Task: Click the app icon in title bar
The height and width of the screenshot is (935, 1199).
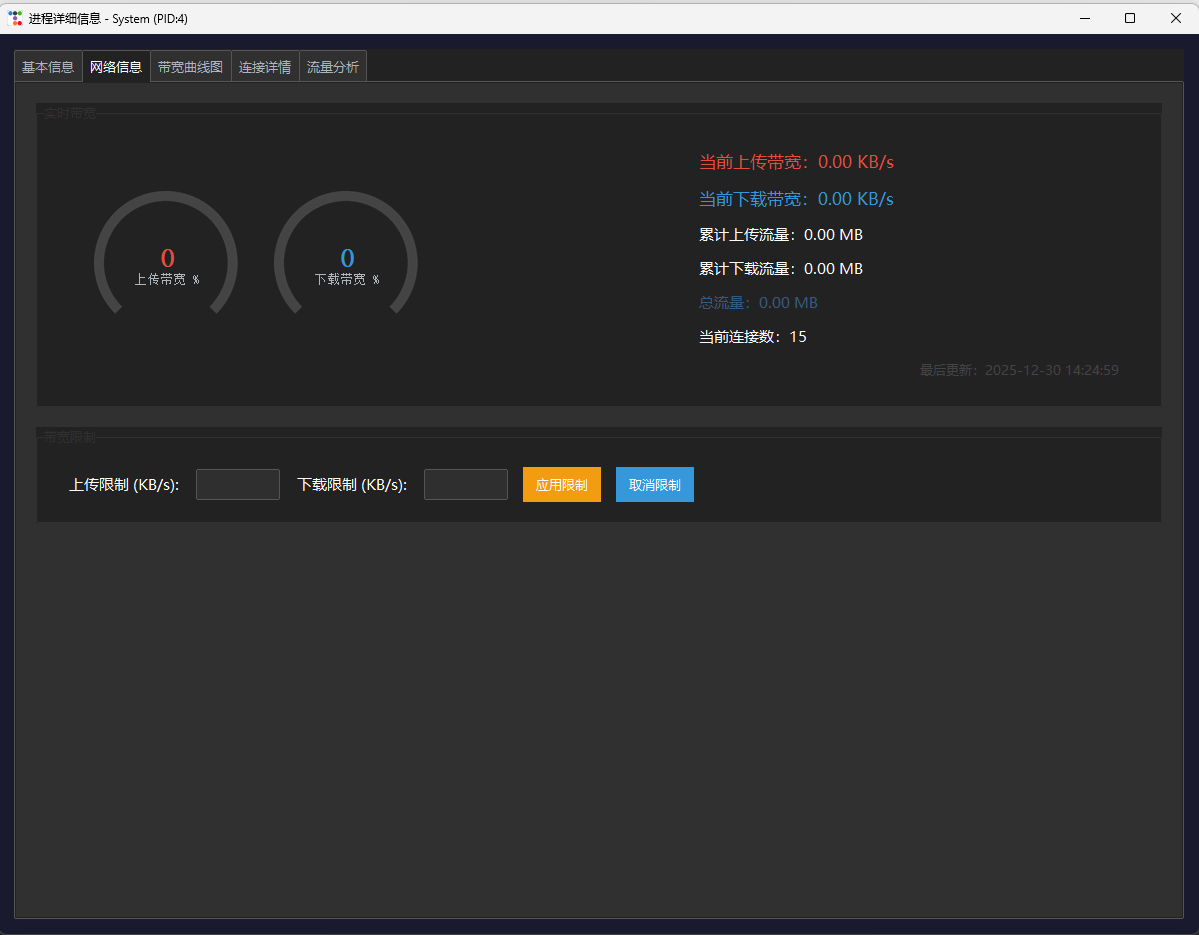Action: point(15,18)
